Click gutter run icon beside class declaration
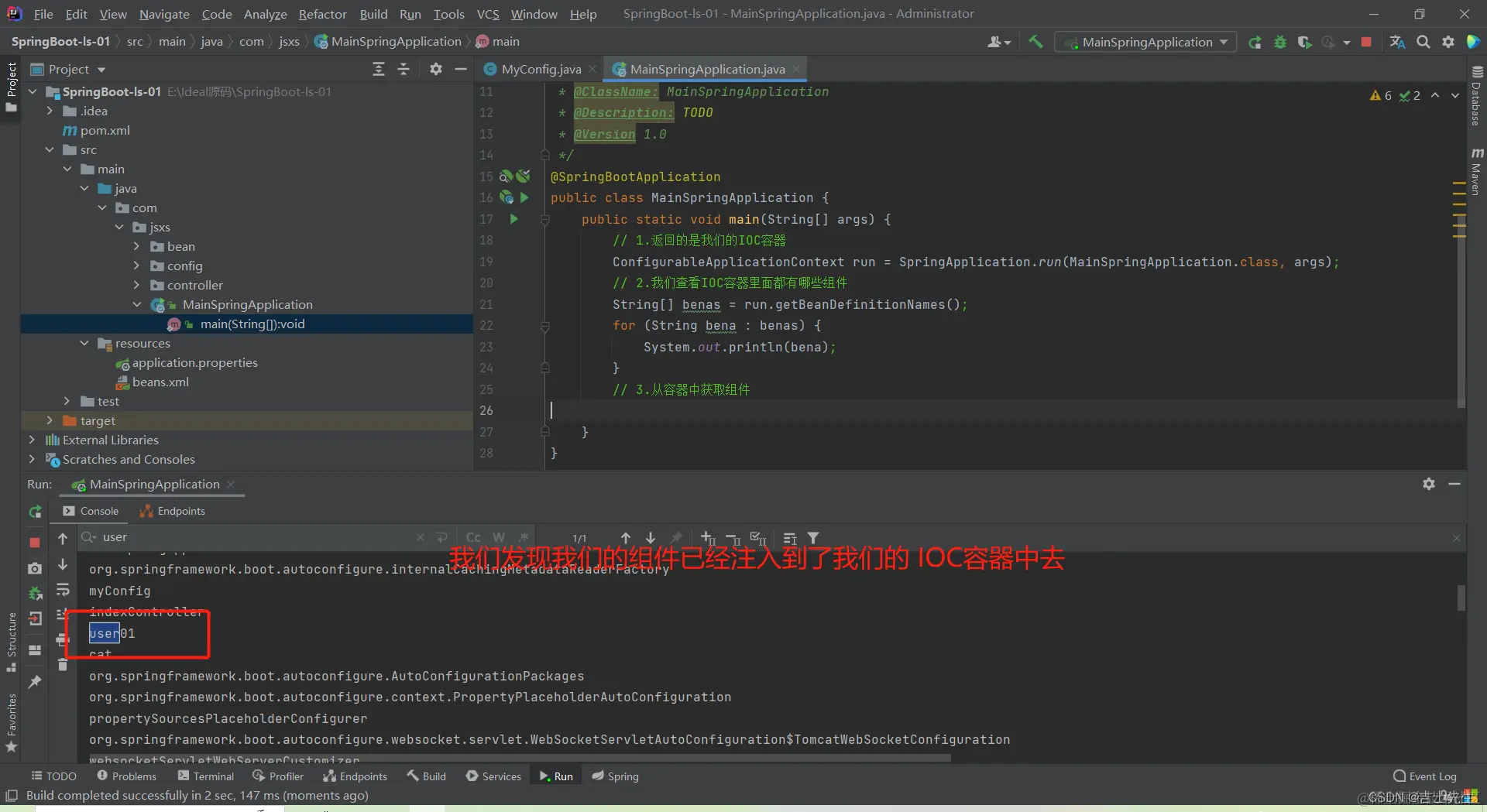 (x=524, y=197)
